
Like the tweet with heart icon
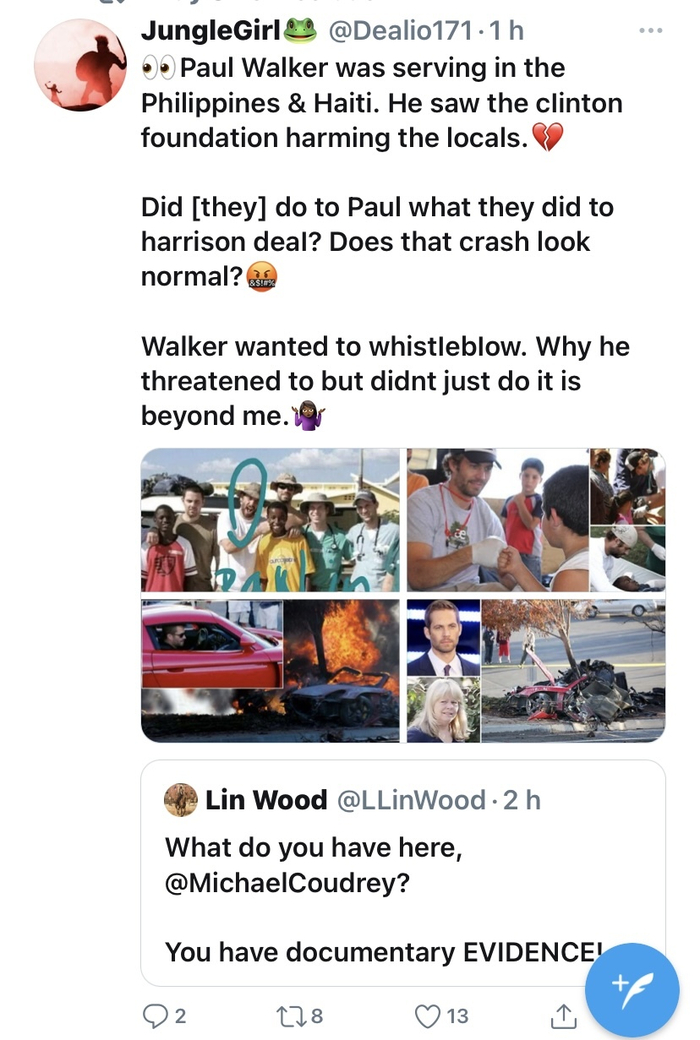pyautogui.click(x=429, y=1016)
